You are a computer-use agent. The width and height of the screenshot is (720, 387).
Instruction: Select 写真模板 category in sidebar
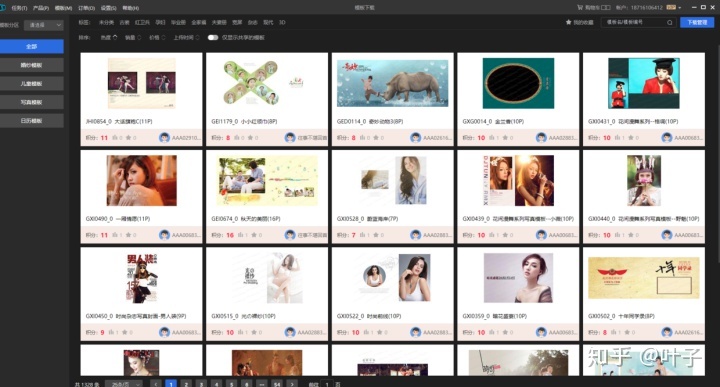(x=32, y=102)
